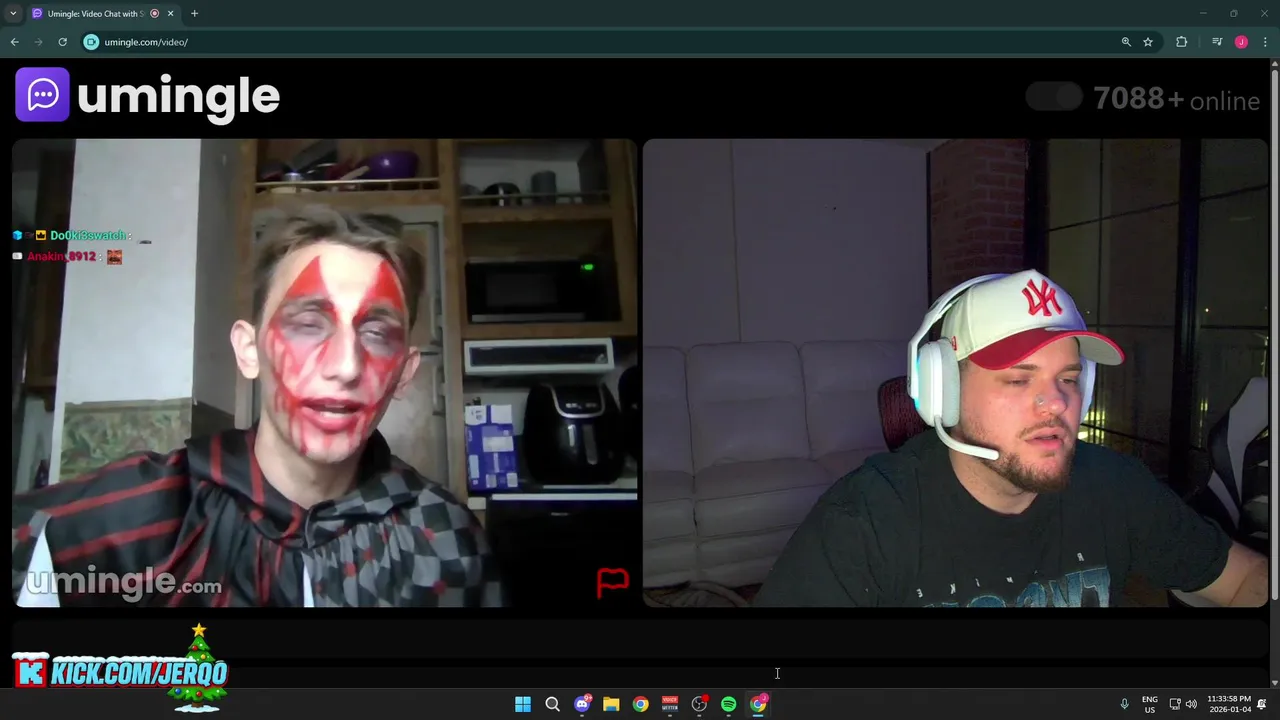Open the active Chrome window with badge in taskbar

[x=758, y=705]
